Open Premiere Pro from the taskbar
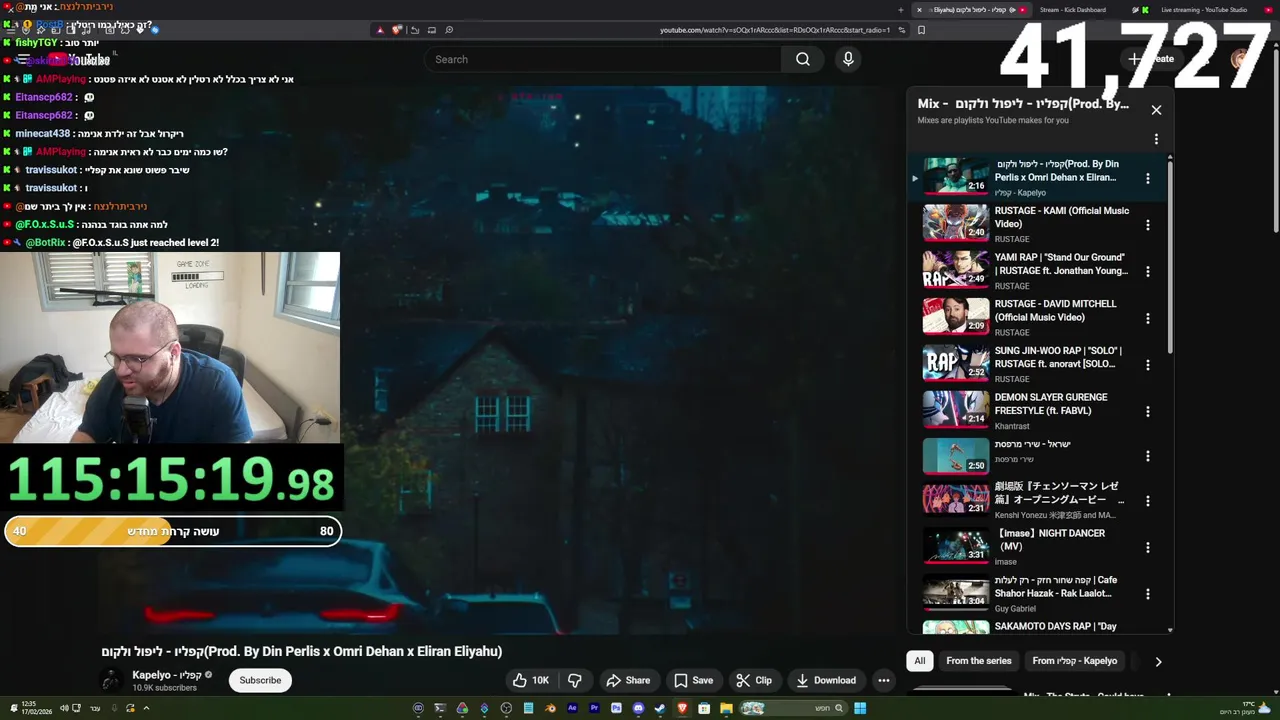Viewport: 1280px width, 720px height. 594,708
